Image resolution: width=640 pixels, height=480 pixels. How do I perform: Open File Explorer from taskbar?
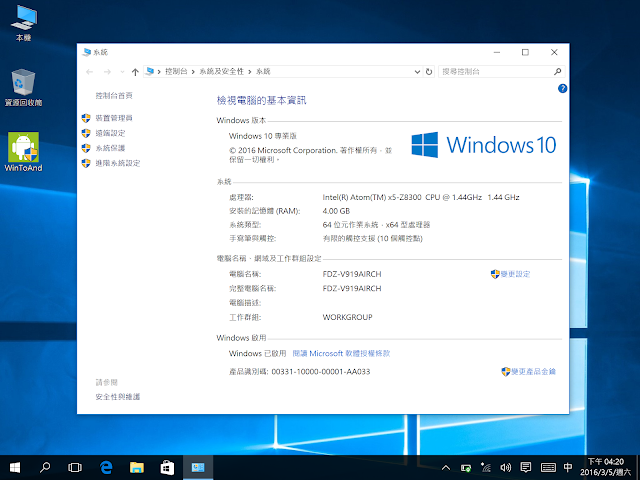click(x=137, y=467)
